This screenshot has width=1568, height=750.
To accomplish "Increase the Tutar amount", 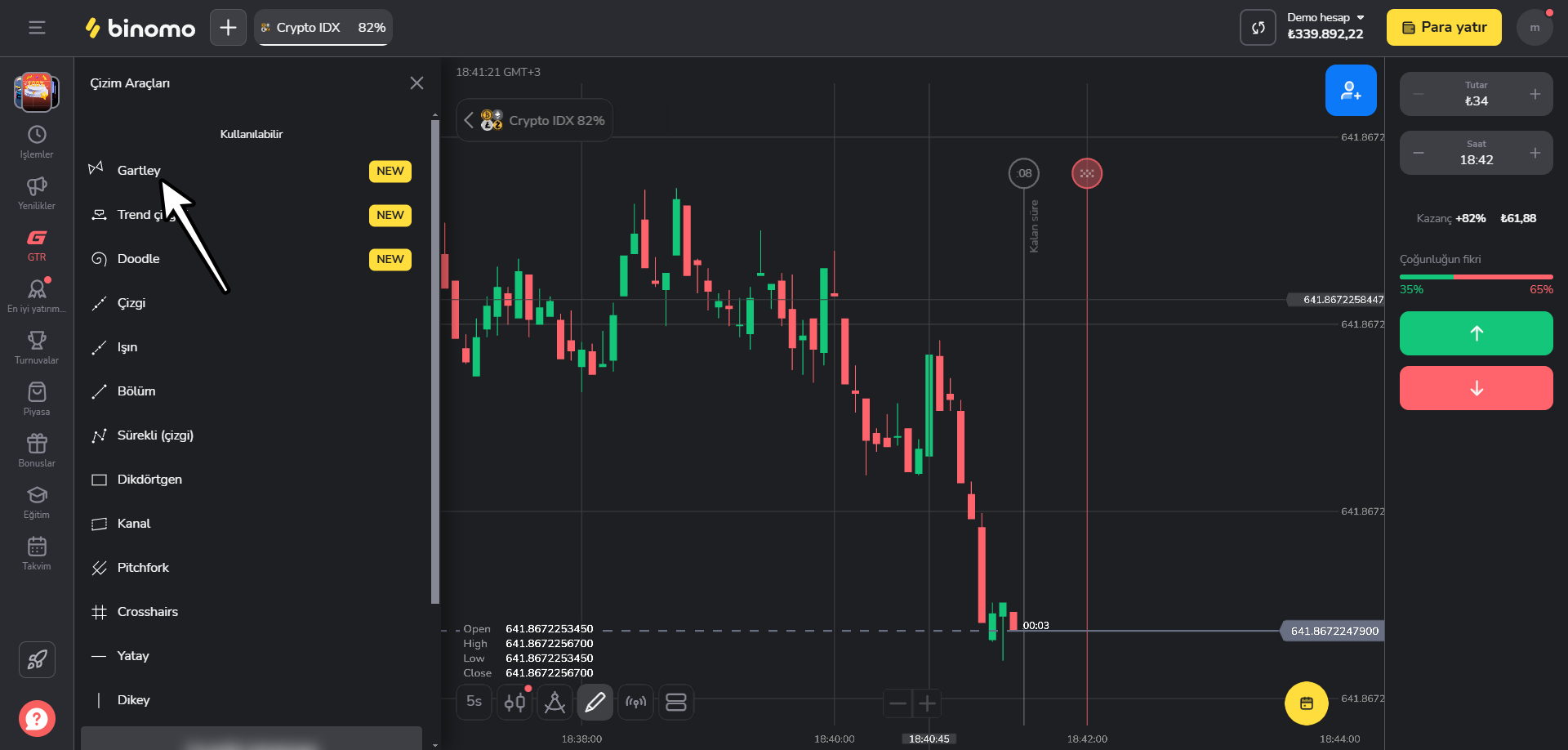I will 1535,94.
